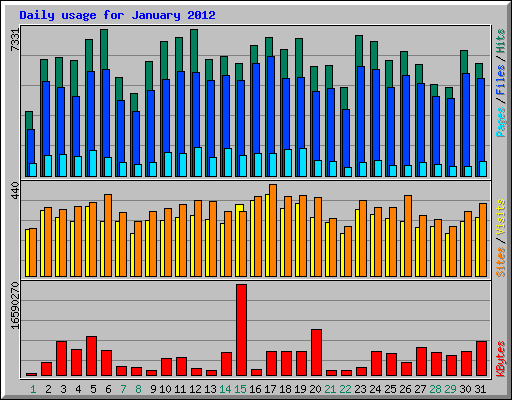Click the orange visits bar for day 26
The height and width of the screenshot is (400, 512).
[x=408, y=236]
